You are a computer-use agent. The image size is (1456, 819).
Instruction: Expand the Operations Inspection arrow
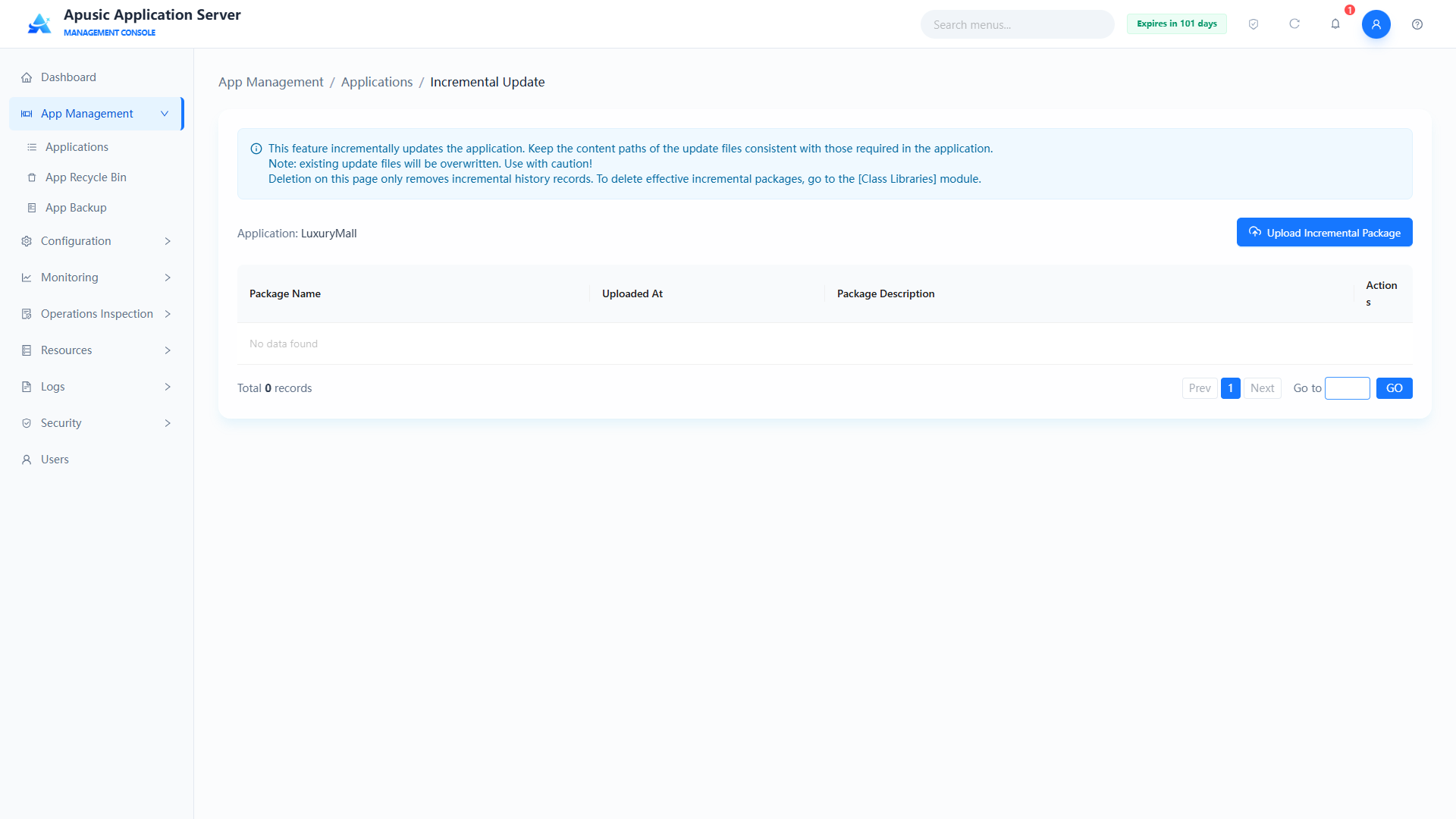[x=168, y=314]
